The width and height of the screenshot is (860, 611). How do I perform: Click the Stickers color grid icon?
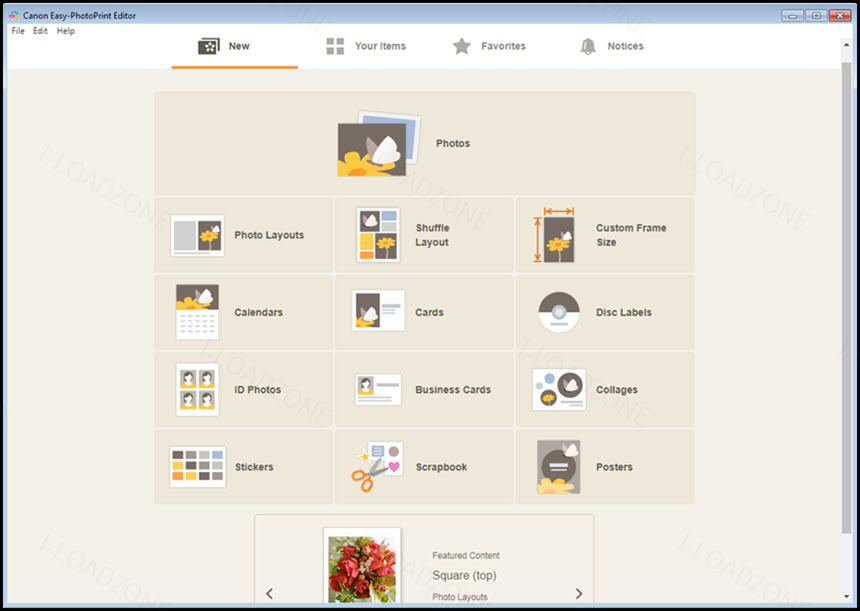point(197,467)
